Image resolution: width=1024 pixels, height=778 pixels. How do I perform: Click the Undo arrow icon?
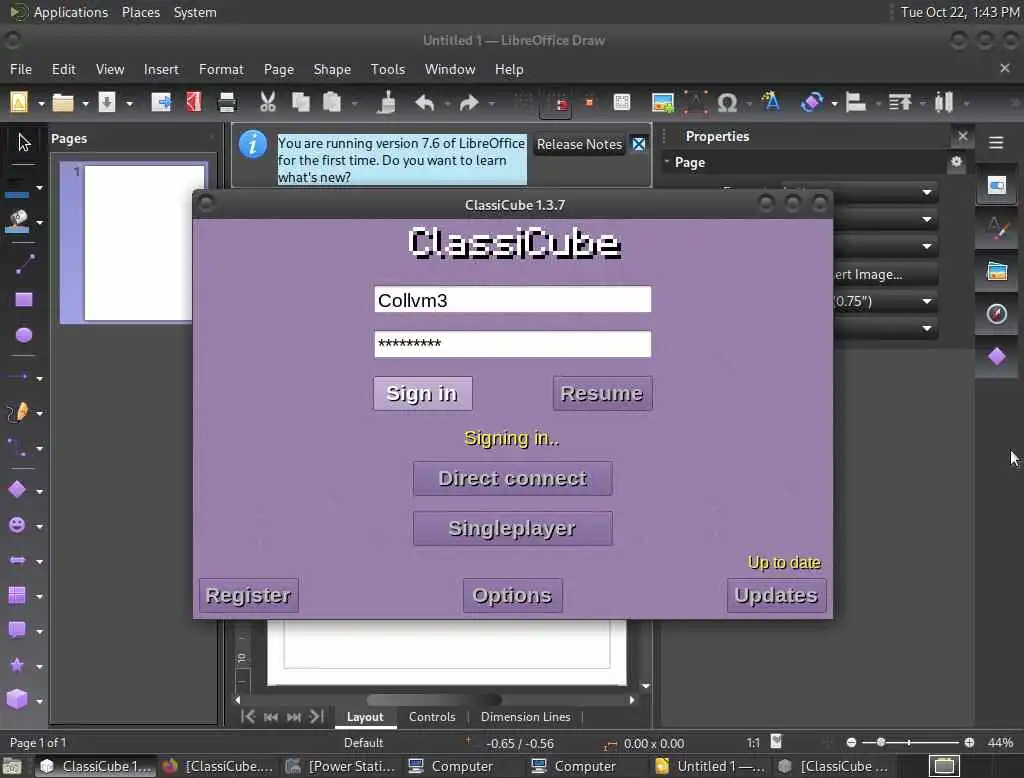(424, 103)
